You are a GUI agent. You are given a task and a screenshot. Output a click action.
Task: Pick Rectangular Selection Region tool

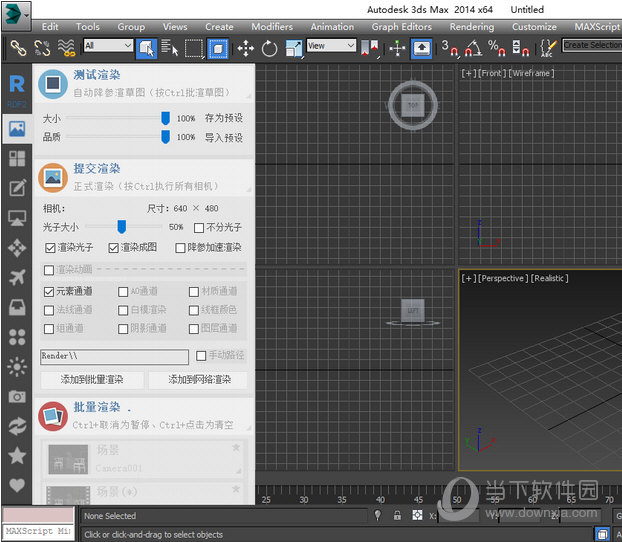pyautogui.click(x=194, y=48)
